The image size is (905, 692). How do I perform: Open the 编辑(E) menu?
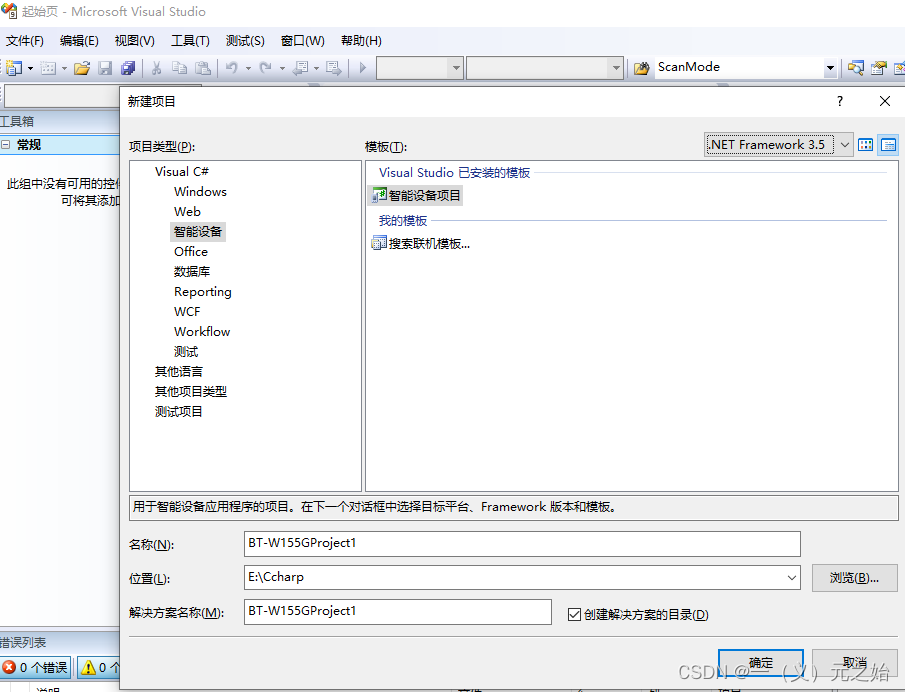[x=79, y=41]
